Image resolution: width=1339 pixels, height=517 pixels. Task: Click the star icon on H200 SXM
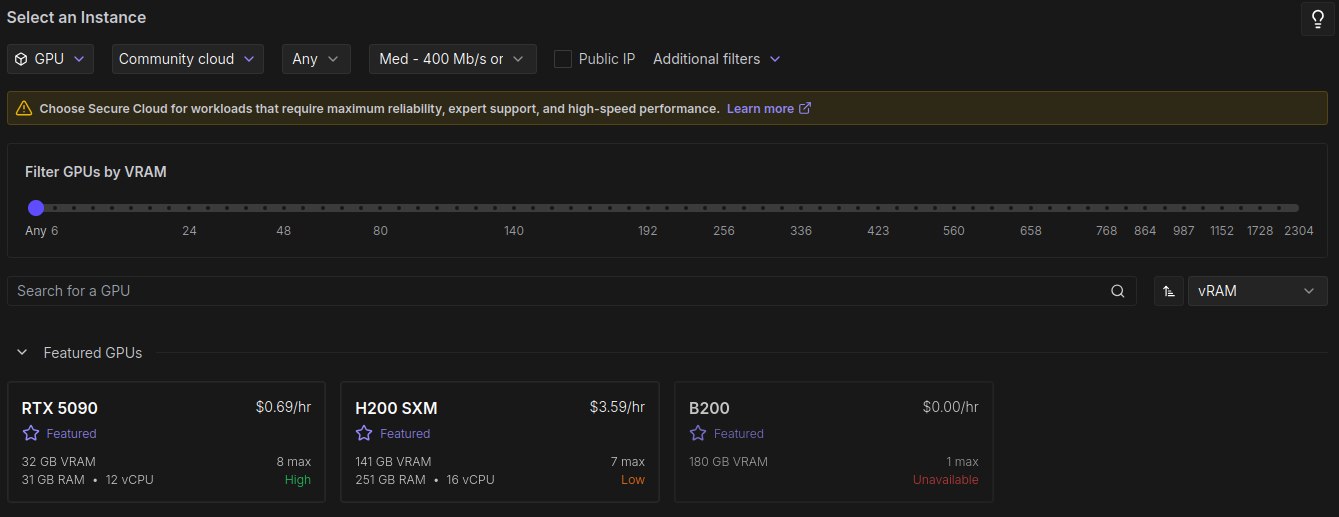pyautogui.click(x=364, y=433)
